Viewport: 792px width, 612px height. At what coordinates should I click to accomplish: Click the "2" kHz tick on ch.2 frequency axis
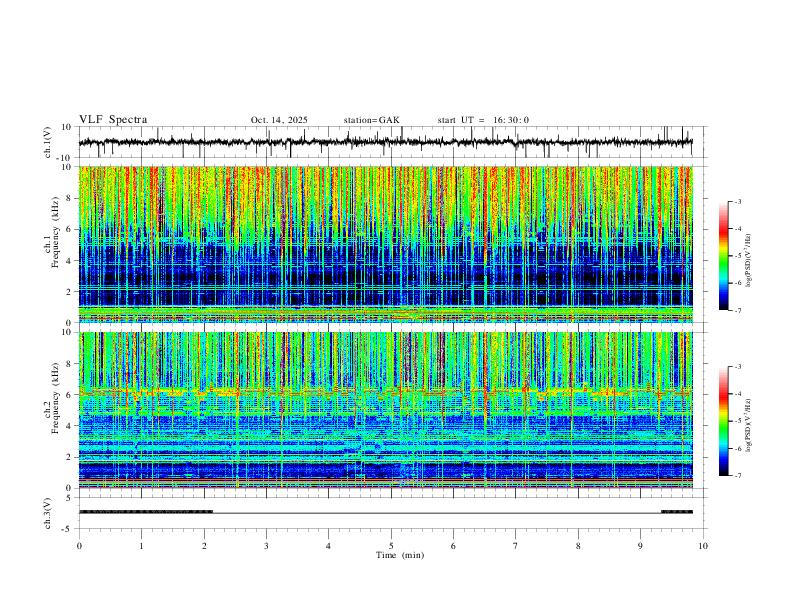(69, 457)
